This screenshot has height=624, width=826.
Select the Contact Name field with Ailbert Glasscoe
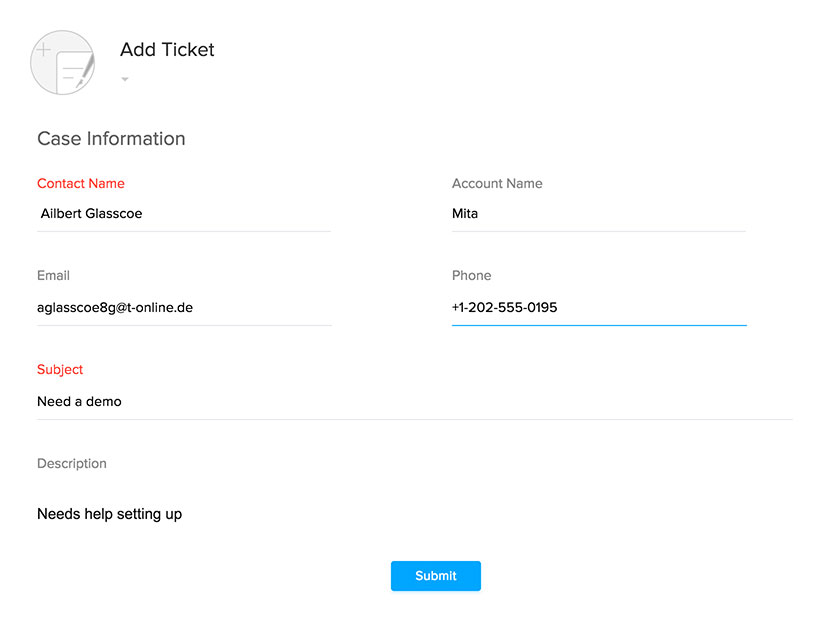click(x=184, y=214)
